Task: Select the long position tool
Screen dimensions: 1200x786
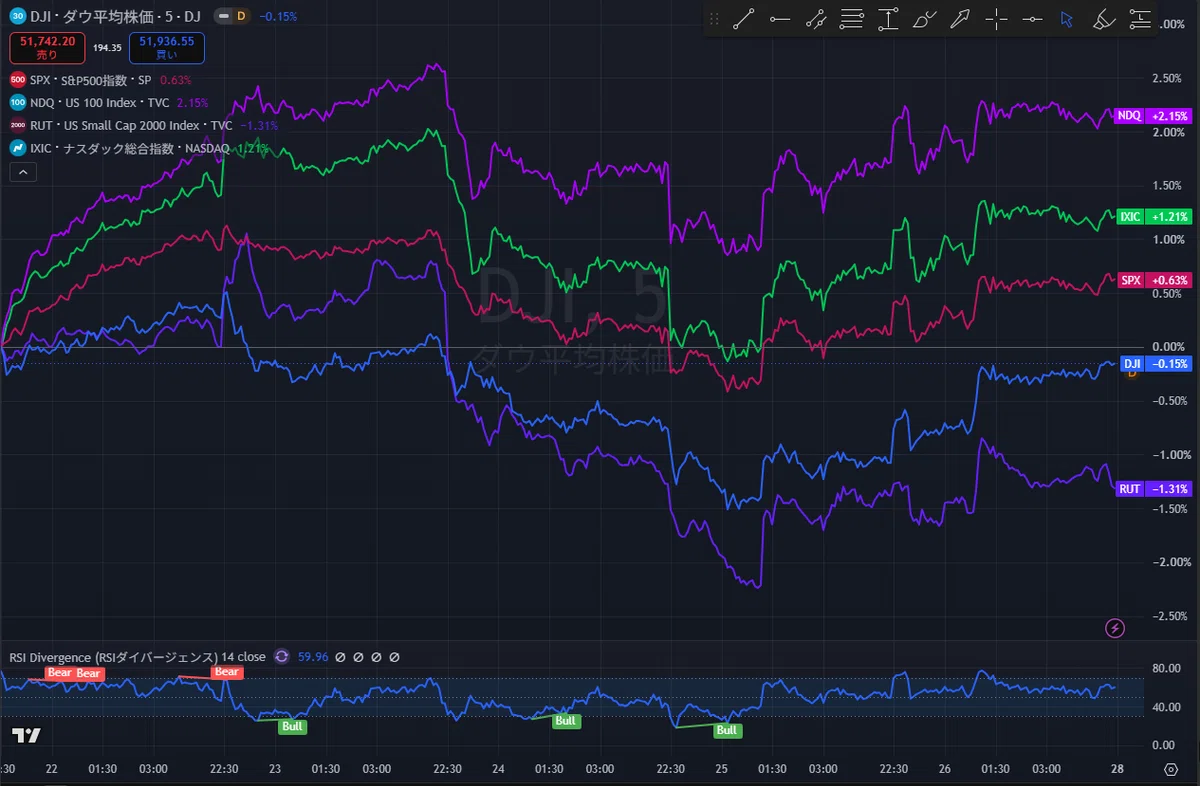Action: (x=1140, y=18)
